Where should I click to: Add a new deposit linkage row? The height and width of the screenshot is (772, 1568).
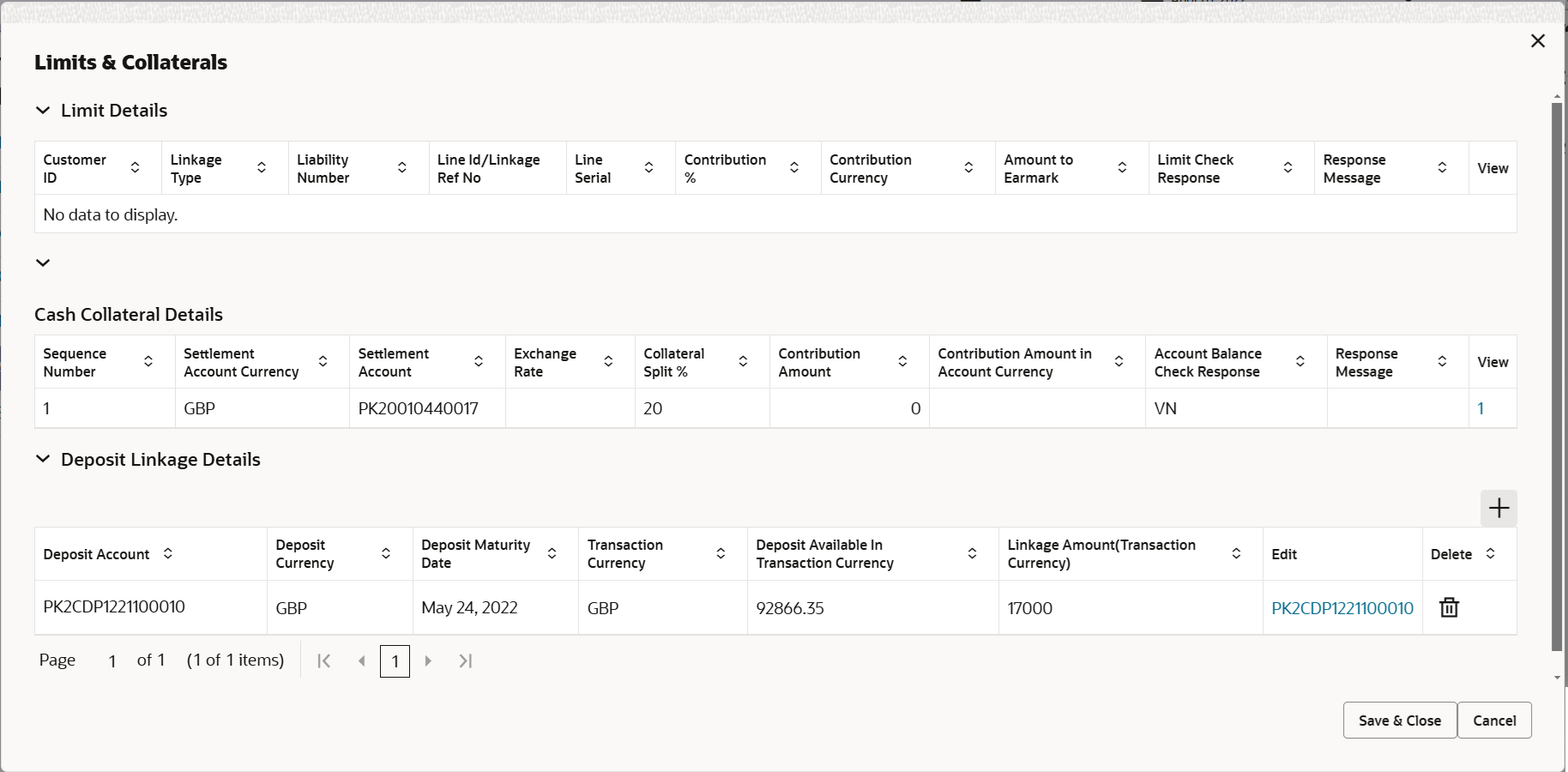[x=1499, y=508]
